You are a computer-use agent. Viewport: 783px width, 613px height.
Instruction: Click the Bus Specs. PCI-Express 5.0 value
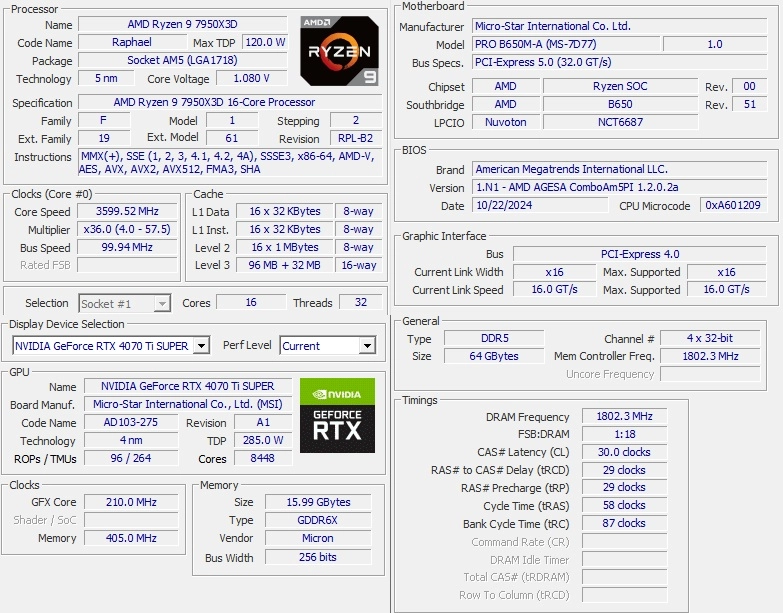point(620,62)
